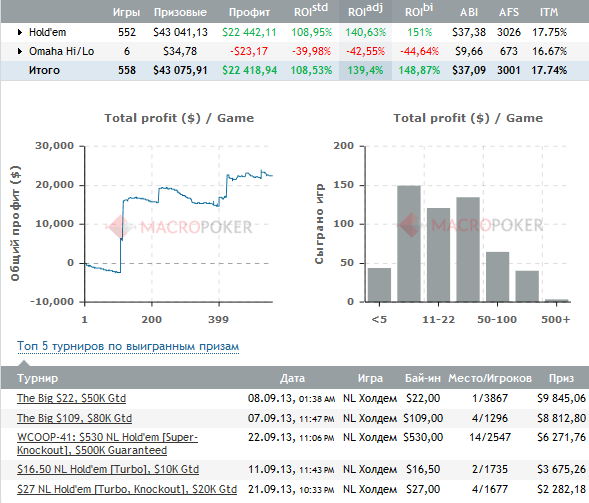This screenshot has width=589, height=503.
Task: Sort by the ABI column header
Action: (x=469, y=12)
